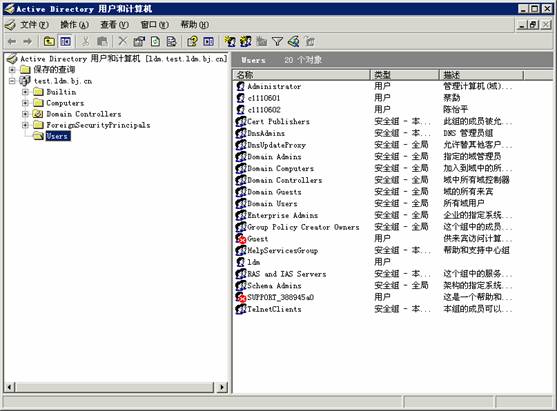
Task: Toggle the action pane toolbar icon
Action: pos(209,42)
